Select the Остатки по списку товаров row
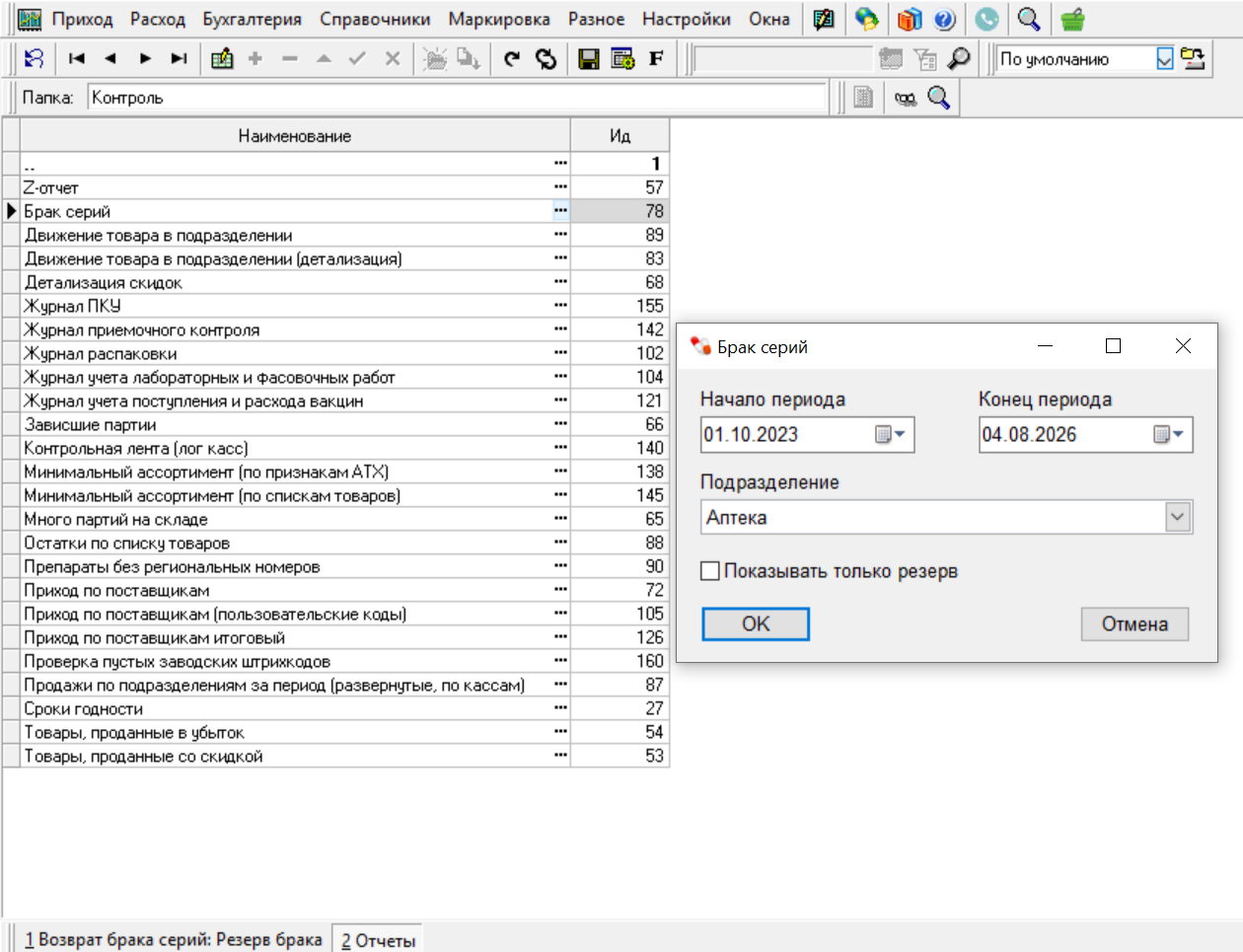The image size is (1243, 952). click(335, 543)
